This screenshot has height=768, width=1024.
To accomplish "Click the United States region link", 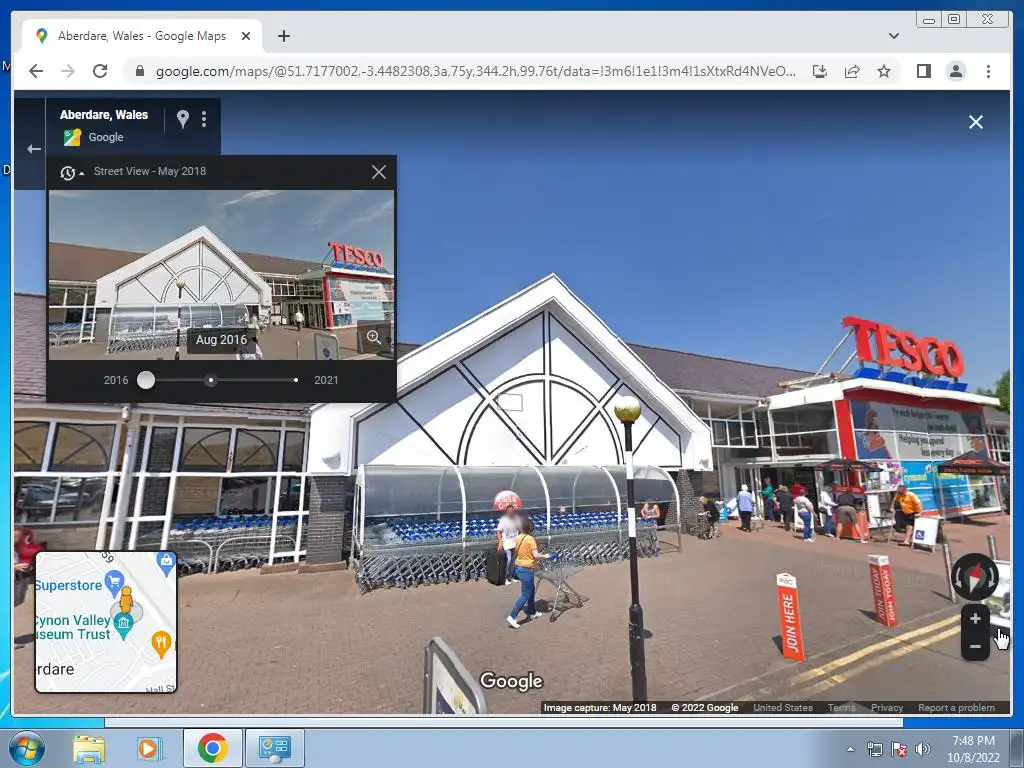I will tap(783, 707).
